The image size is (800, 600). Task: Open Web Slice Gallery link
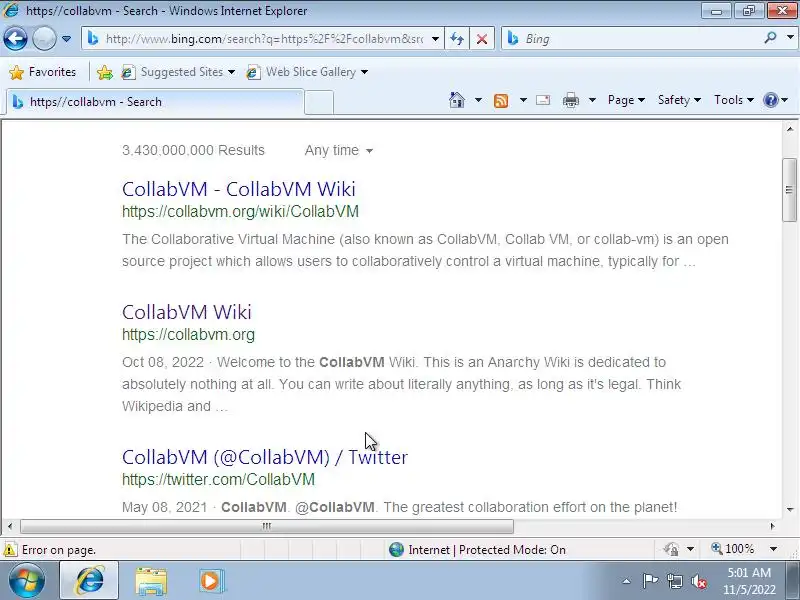(307, 72)
